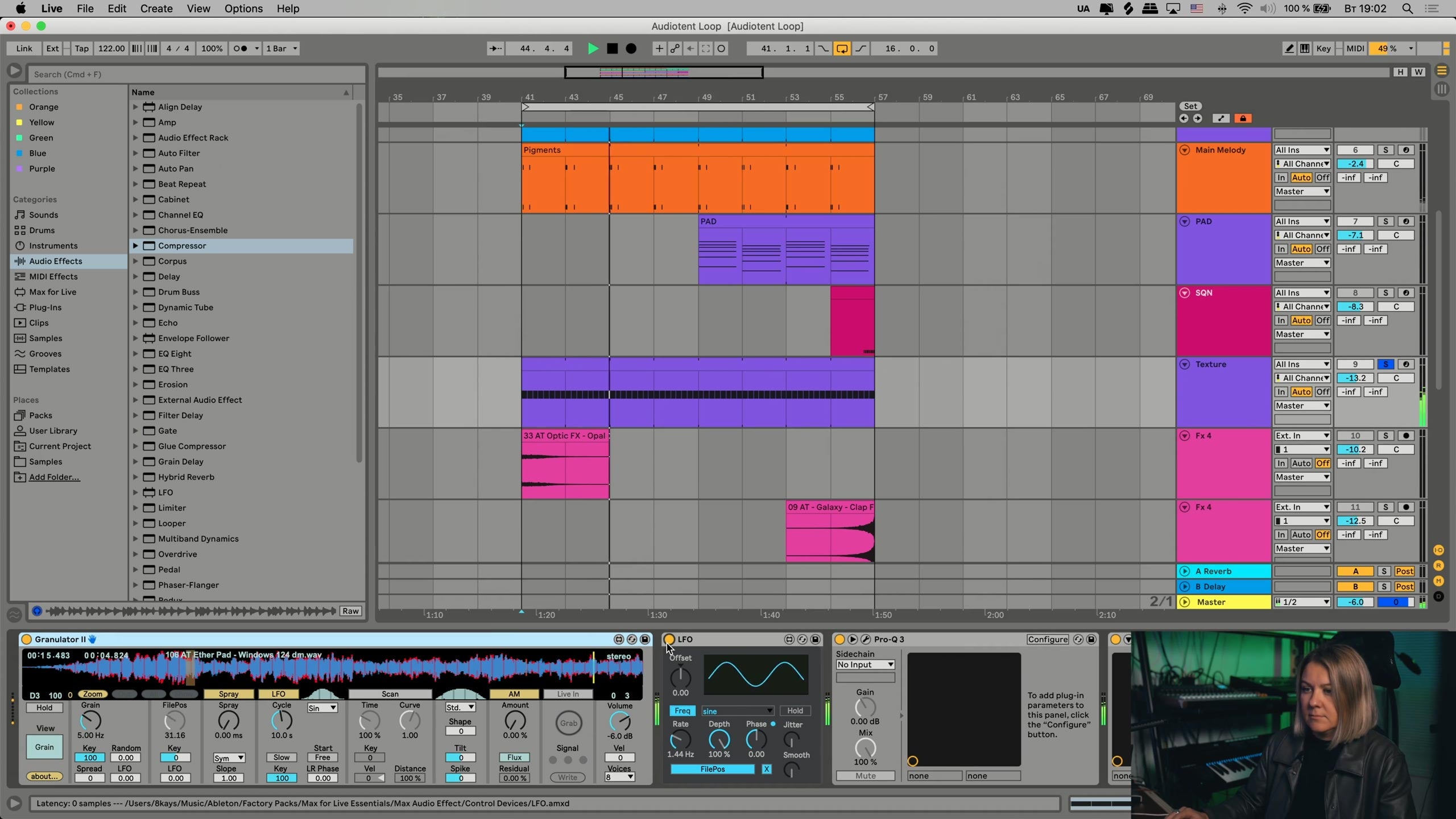Click the Follow playback arrow icon

click(495, 48)
